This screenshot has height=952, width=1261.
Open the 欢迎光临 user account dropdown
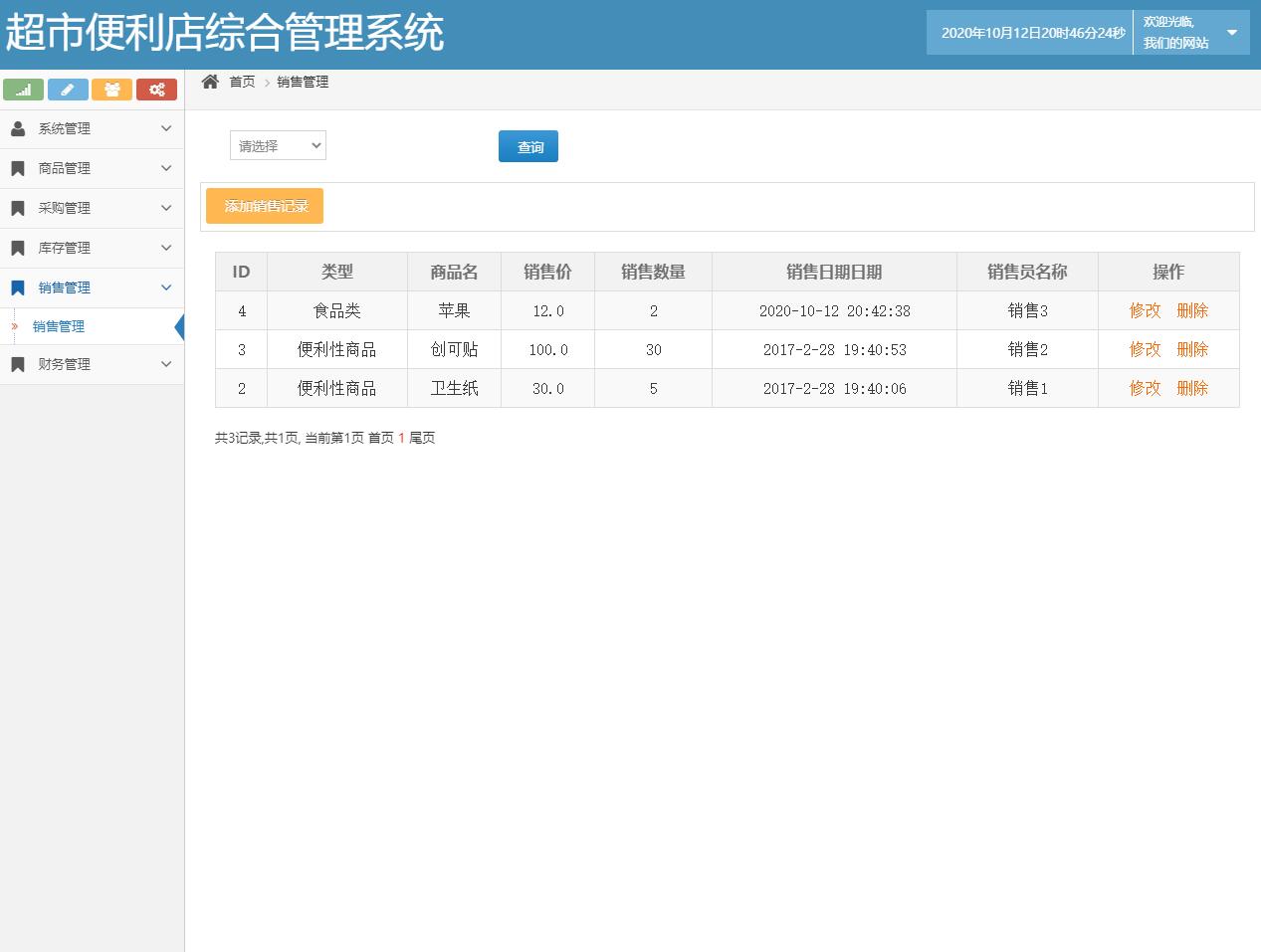(x=1190, y=32)
